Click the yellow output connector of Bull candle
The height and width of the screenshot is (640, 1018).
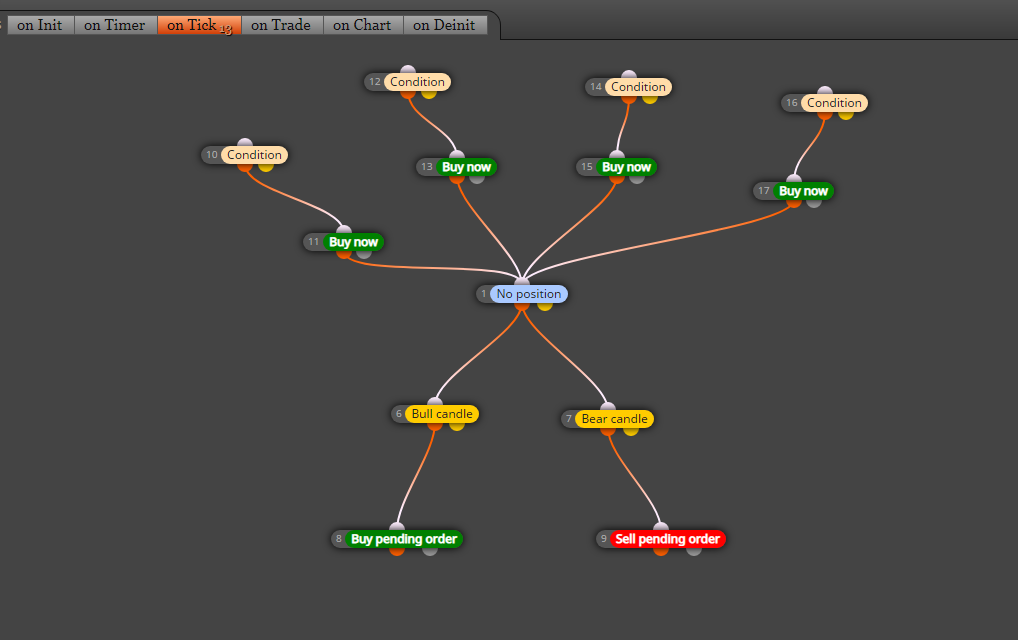457,426
